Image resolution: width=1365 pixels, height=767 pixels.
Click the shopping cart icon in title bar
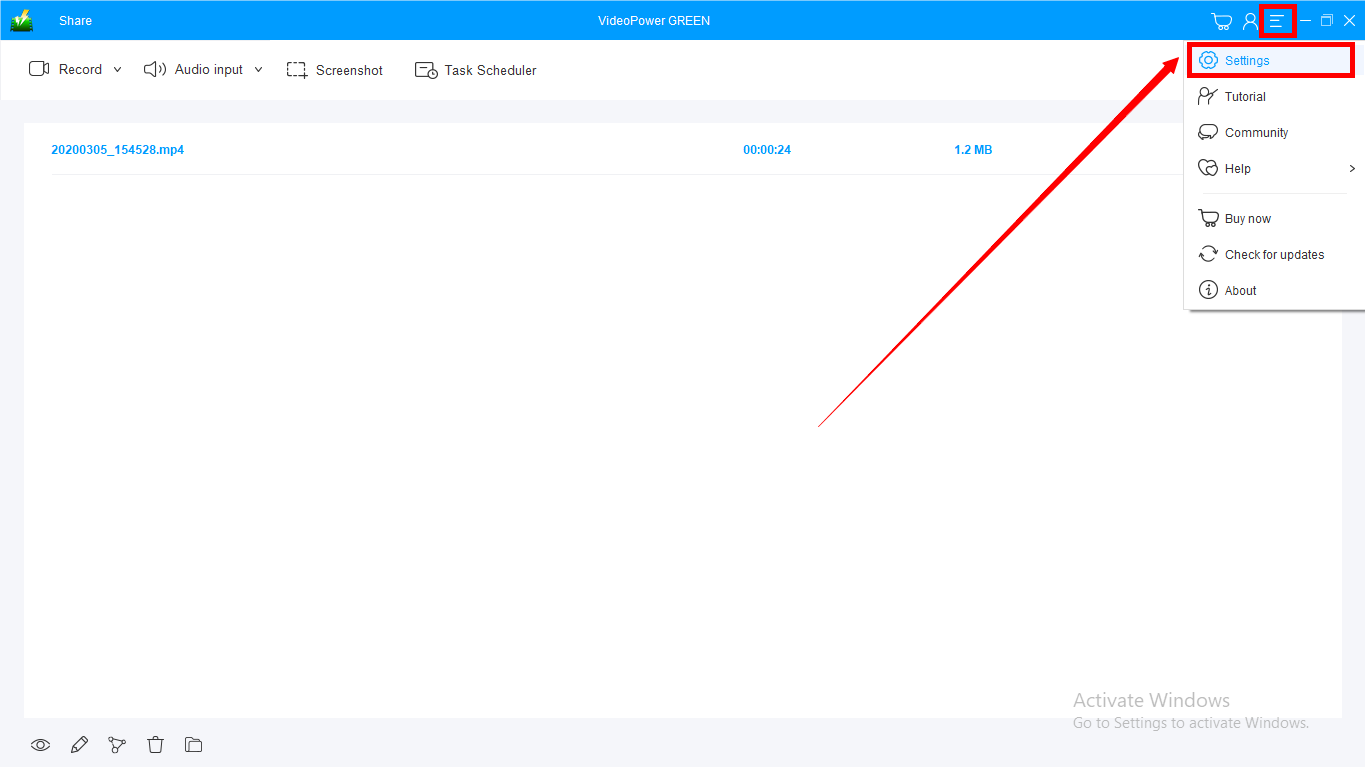click(x=1221, y=21)
